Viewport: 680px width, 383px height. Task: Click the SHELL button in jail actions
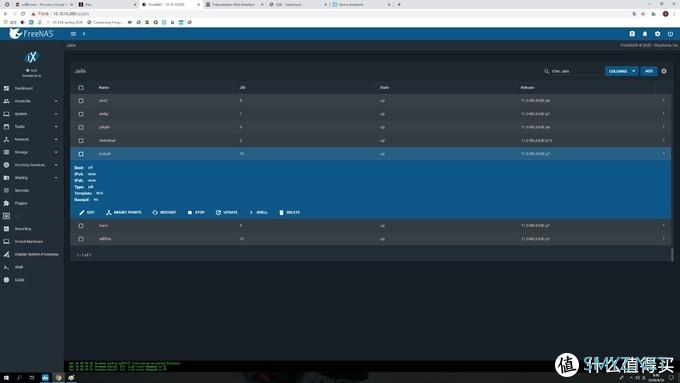(x=258, y=213)
